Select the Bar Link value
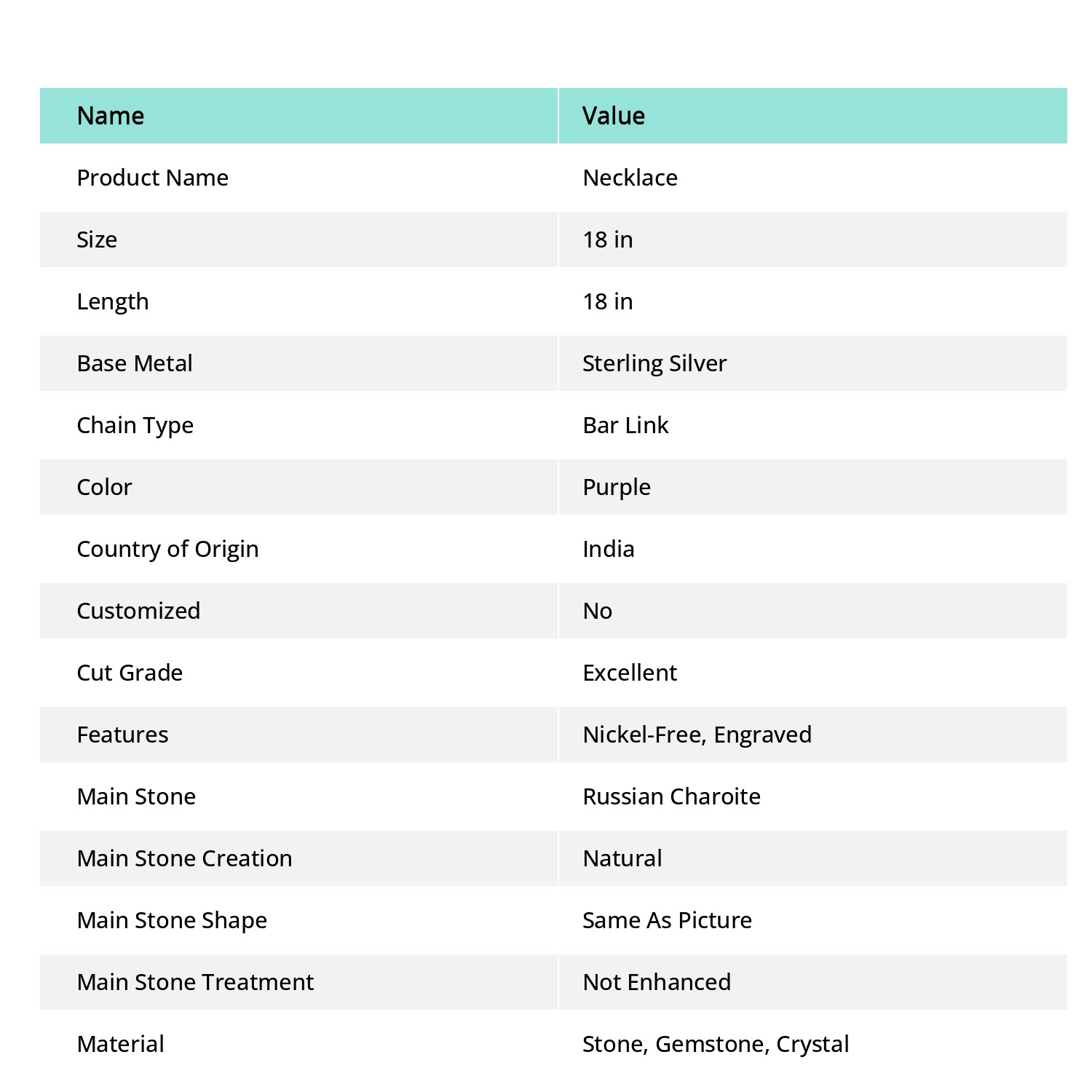This screenshot has width=1092, height=1092. tap(625, 425)
